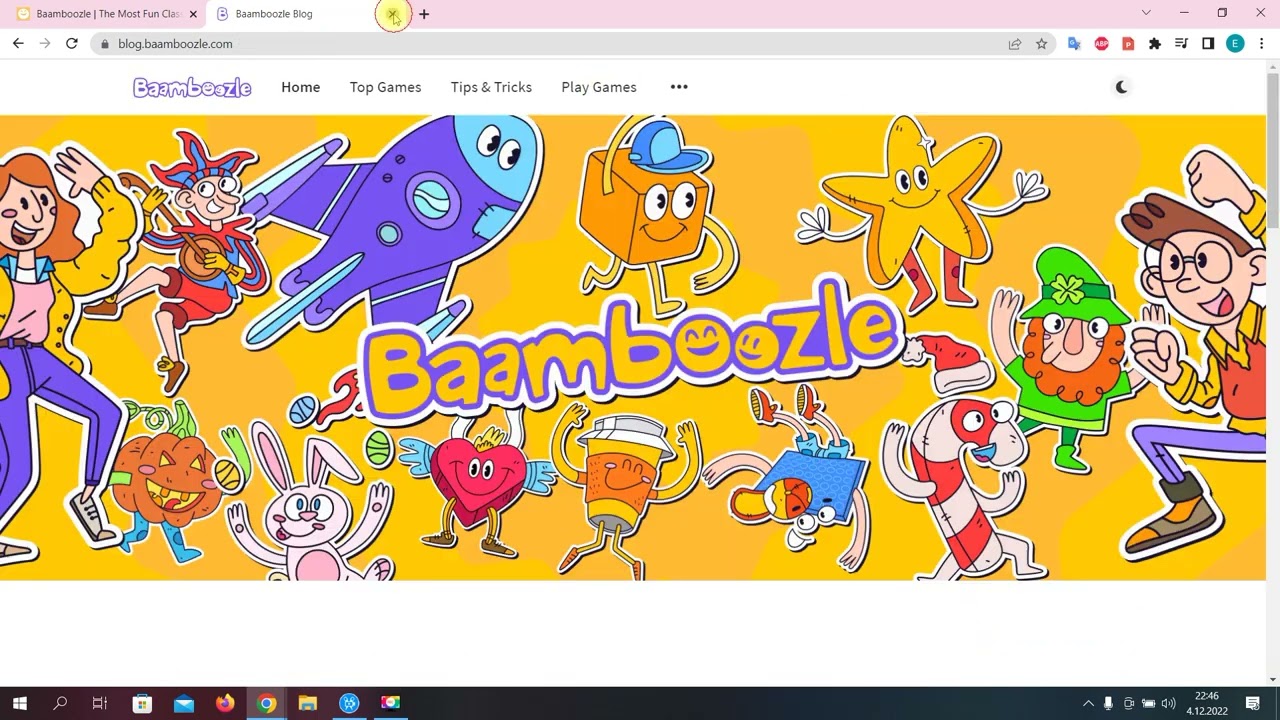
Task: Open the three-dots more menu in navbar
Action: click(x=679, y=87)
